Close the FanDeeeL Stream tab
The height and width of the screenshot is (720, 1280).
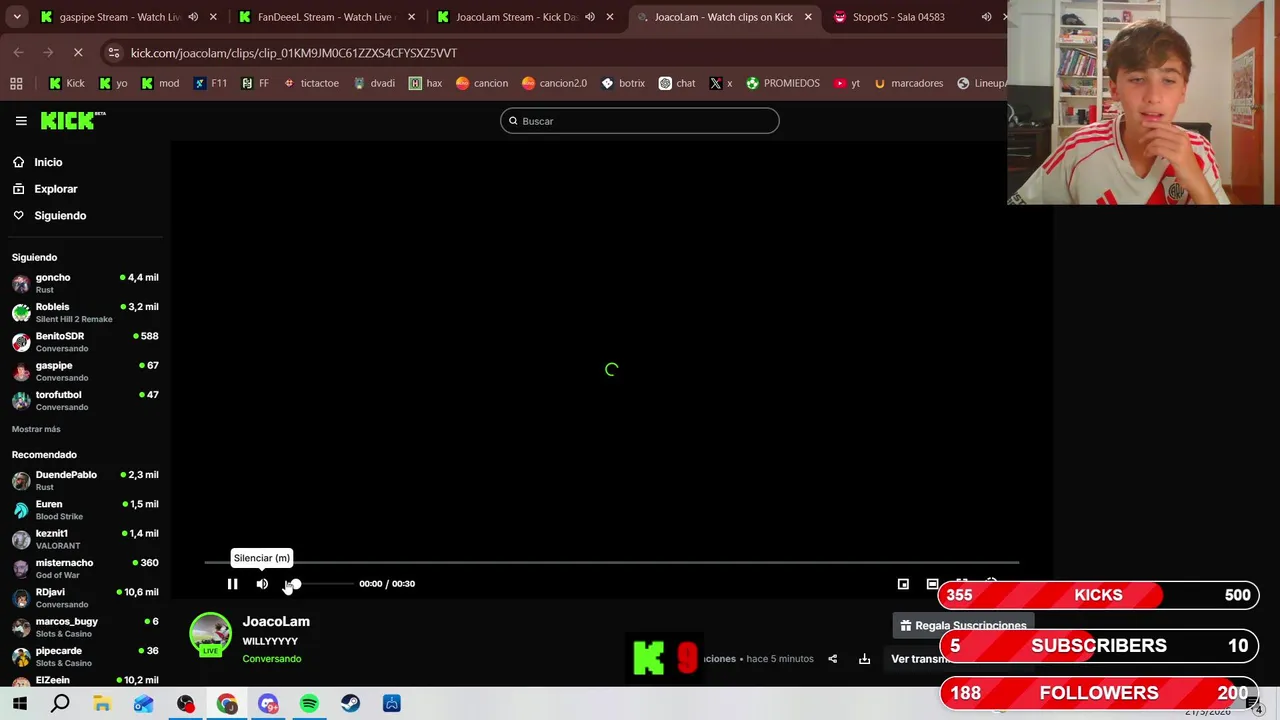pyautogui.click(x=411, y=17)
